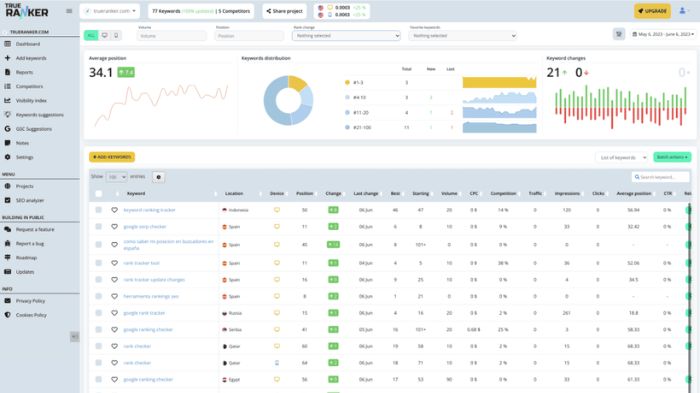Image resolution: width=700 pixels, height=393 pixels.
Task: Click the Keyword changes bar chart
Action: pos(621,107)
